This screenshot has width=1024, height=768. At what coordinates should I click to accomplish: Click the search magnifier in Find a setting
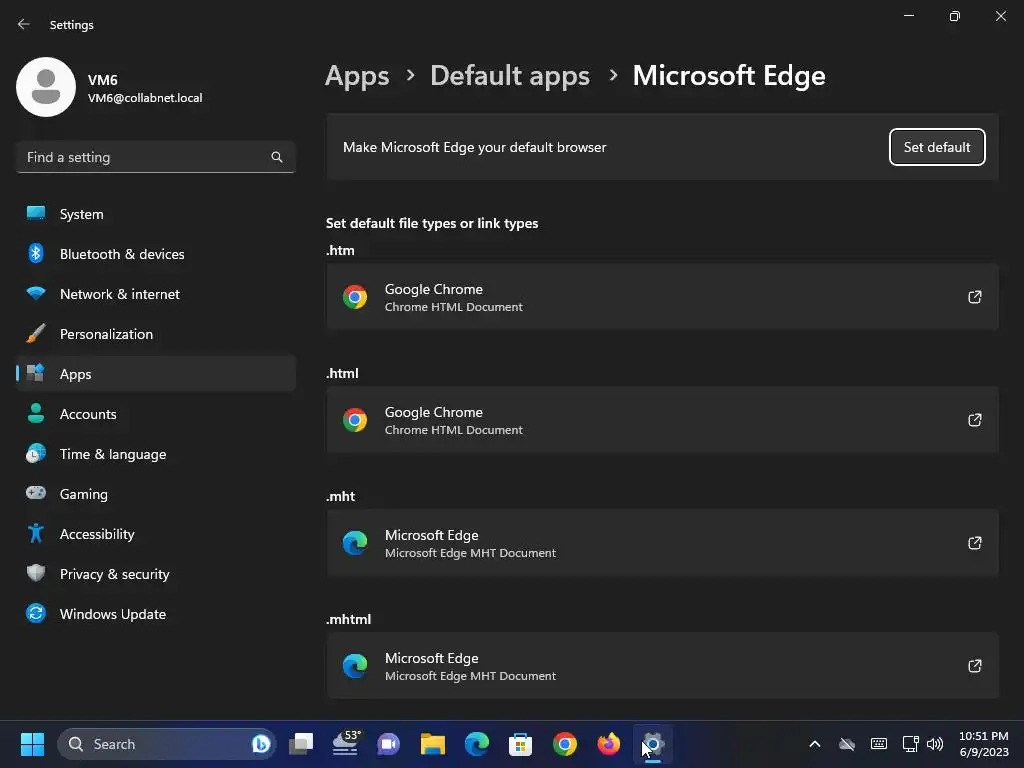tap(277, 157)
